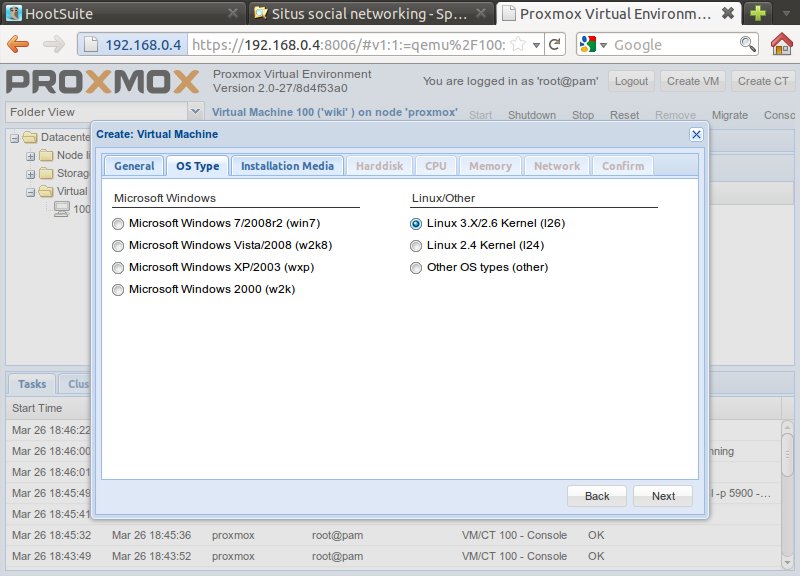Click the Next button
Image resolution: width=800 pixels, height=576 pixels.
pos(663,496)
